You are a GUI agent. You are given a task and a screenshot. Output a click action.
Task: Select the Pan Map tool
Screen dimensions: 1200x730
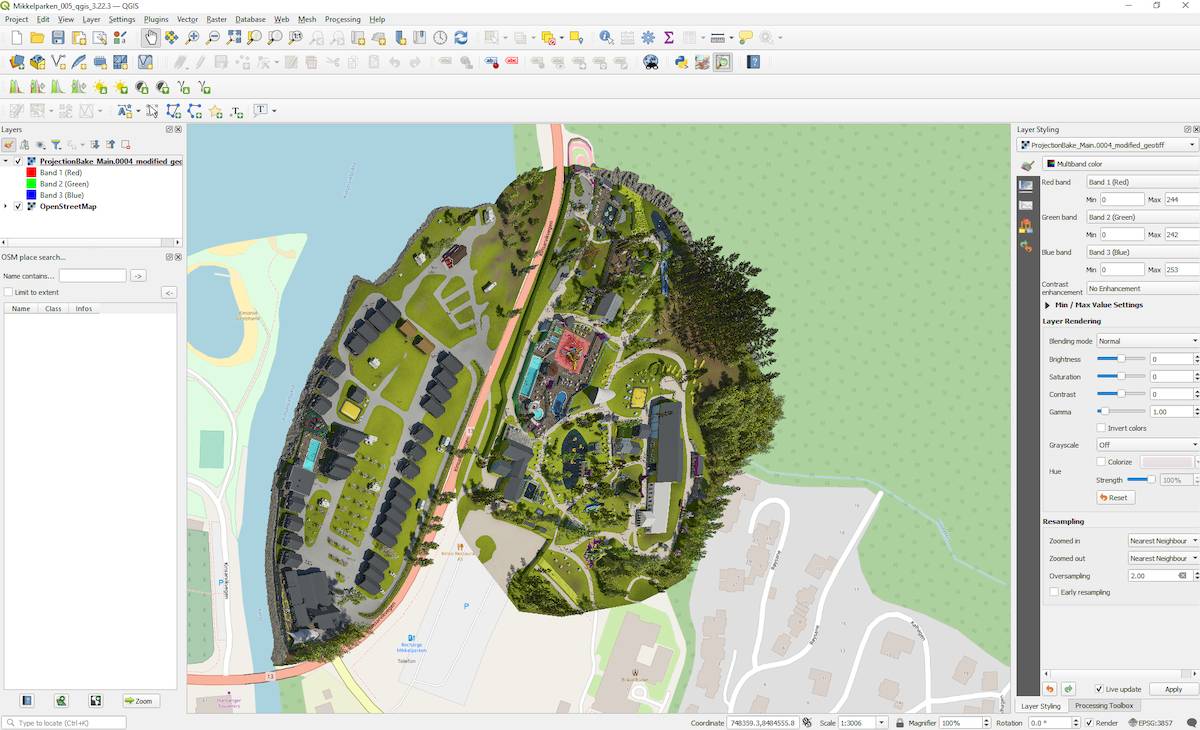click(151, 38)
